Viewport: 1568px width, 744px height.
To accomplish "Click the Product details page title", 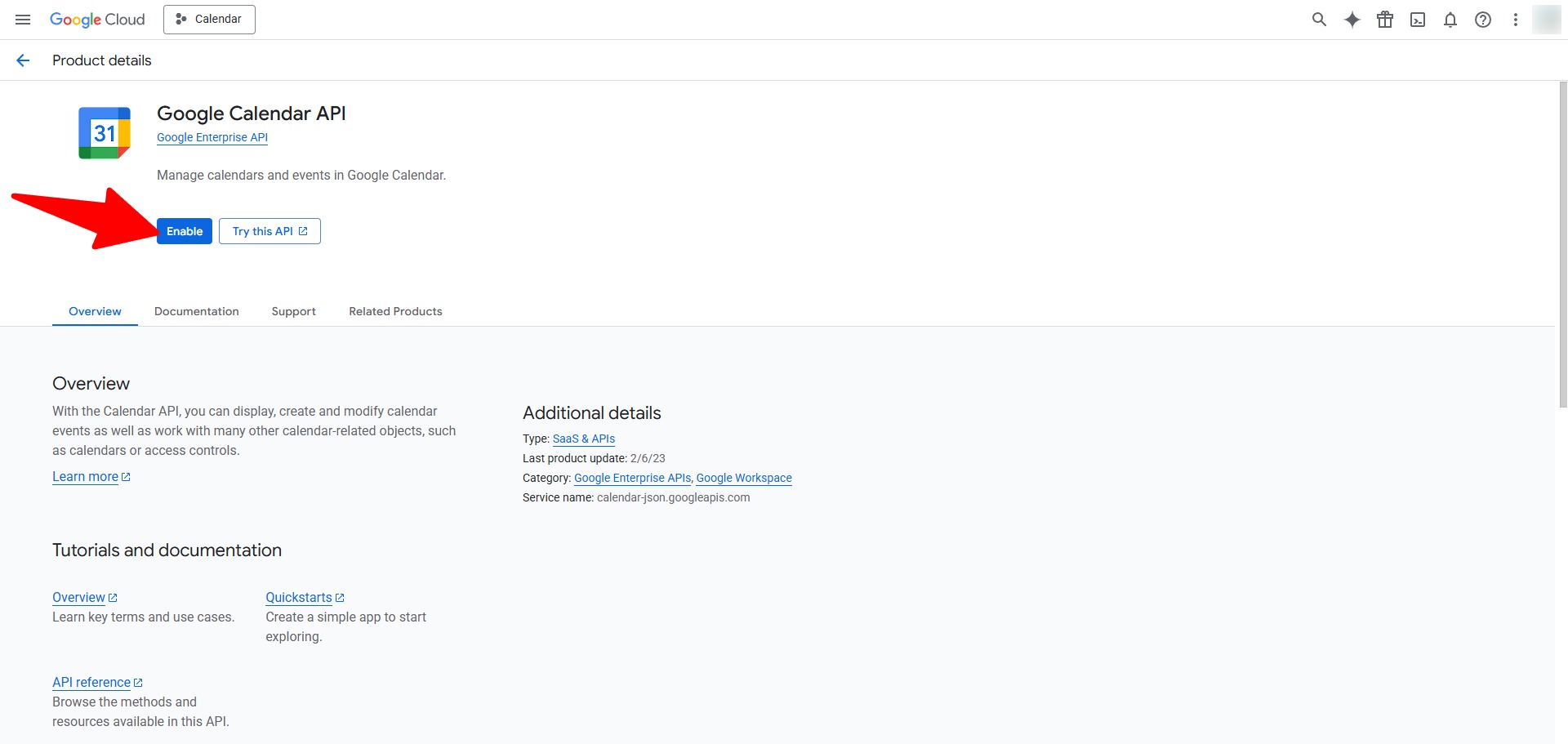I will [x=102, y=60].
